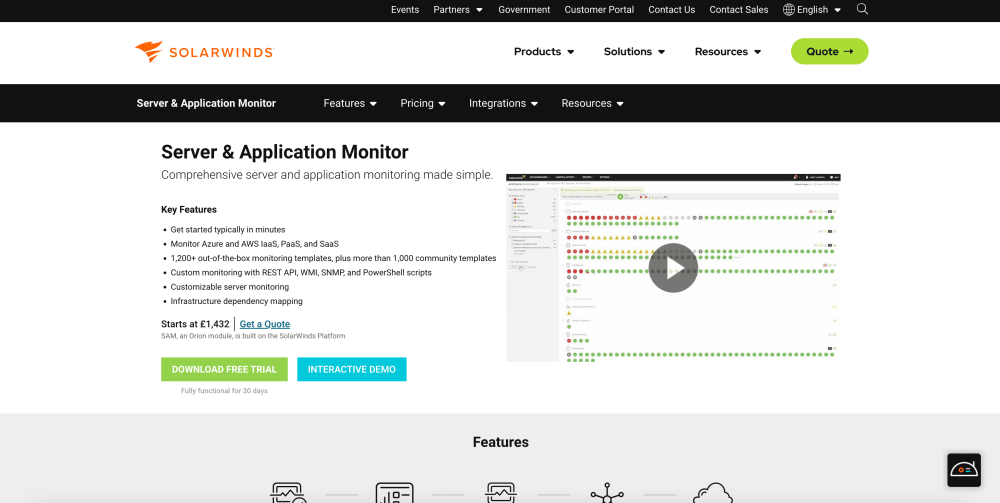Expand the Solutions menu
The height and width of the screenshot is (503, 1000).
[x=635, y=52]
